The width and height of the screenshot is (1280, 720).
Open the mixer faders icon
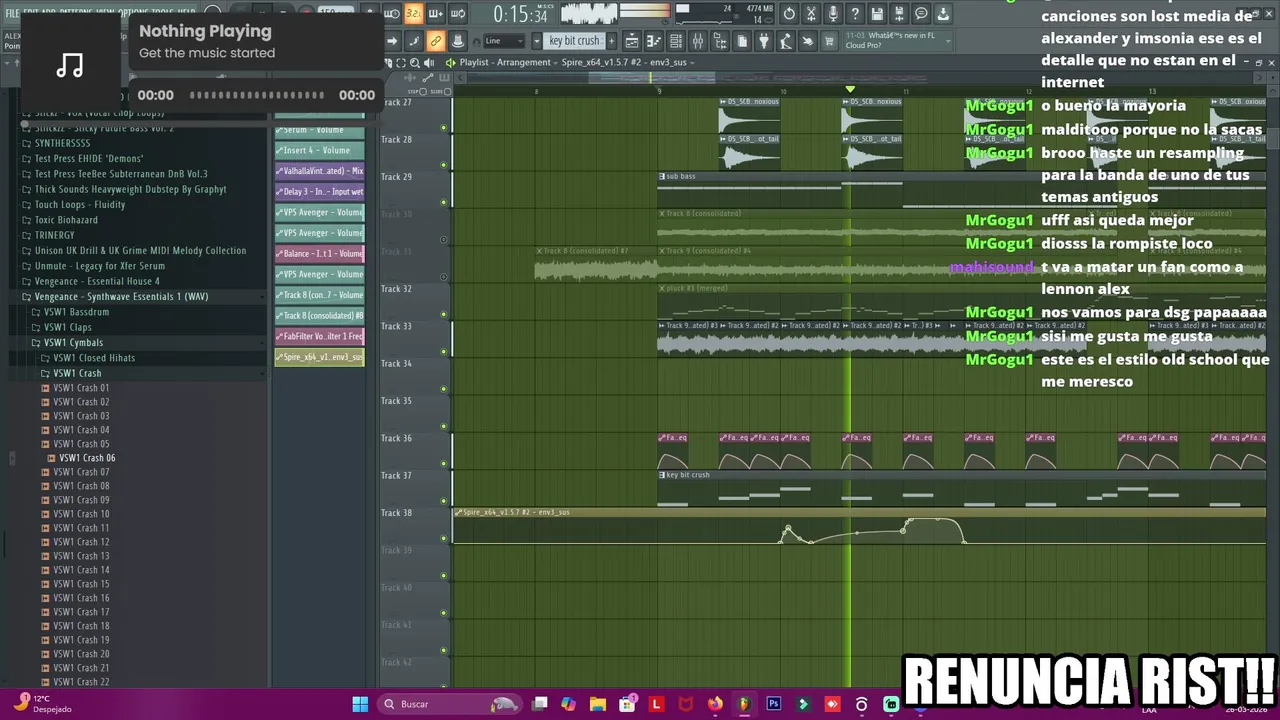[x=698, y=41]
